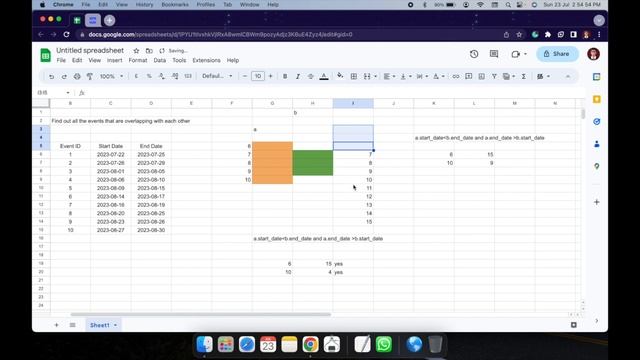Toggle bold formatting
640x360 pixels.
pyautogui.click(x=285, y=76)
